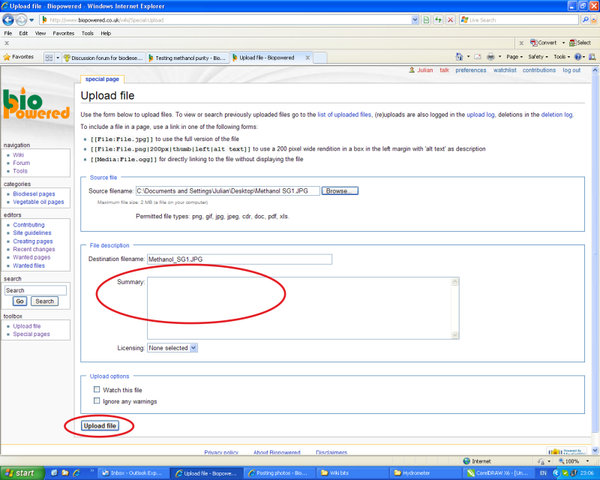Open the list of uploaded files link
The image size is (600, 480).
tap(344, 116)
